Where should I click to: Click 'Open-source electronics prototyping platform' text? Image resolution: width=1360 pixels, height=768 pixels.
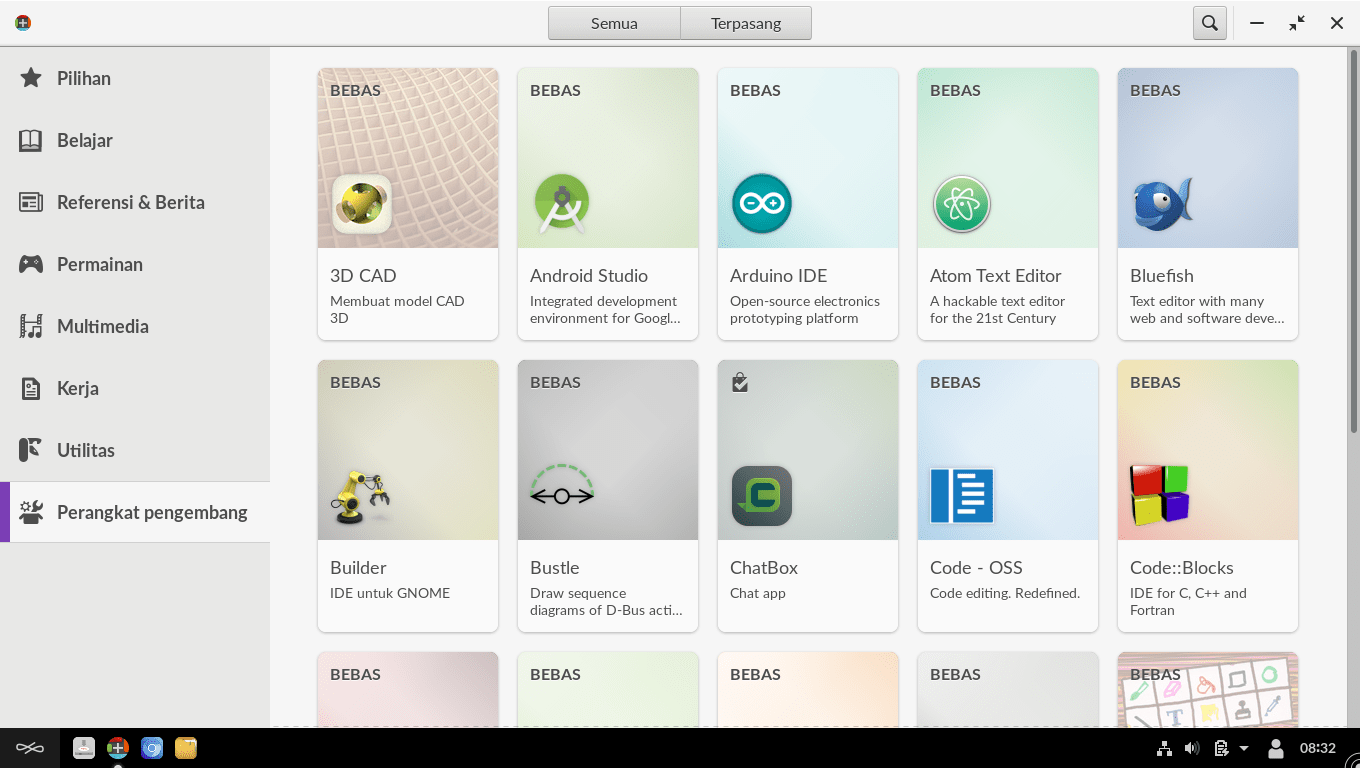pyautogui.click(x=805, y=310)
